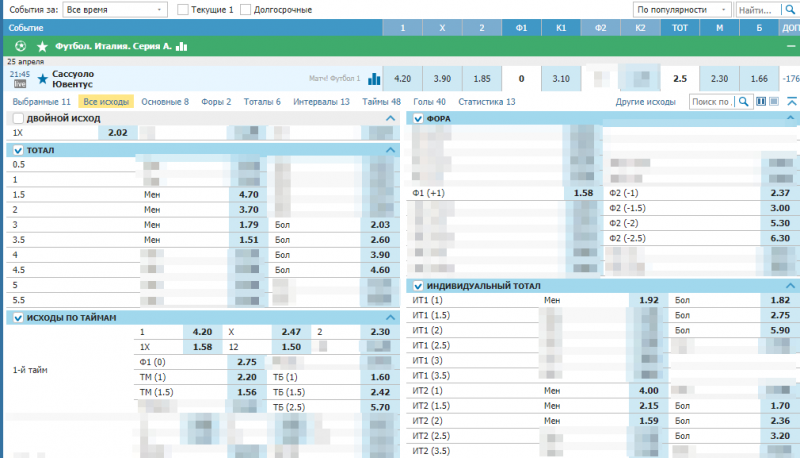Viewport: 800px width, 458px height.
Task: Collapse the Тотал section with chevron
Action: tap(391, 150)
